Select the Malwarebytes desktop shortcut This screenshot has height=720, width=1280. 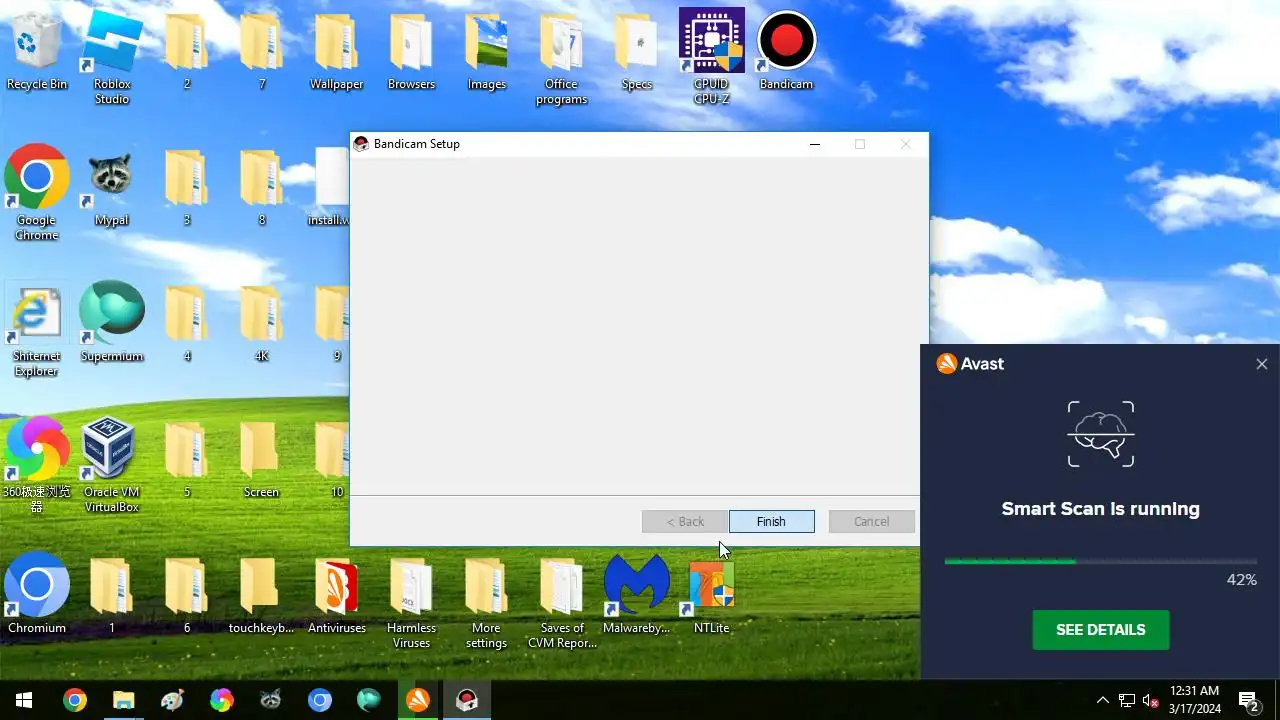click(636, 594)
